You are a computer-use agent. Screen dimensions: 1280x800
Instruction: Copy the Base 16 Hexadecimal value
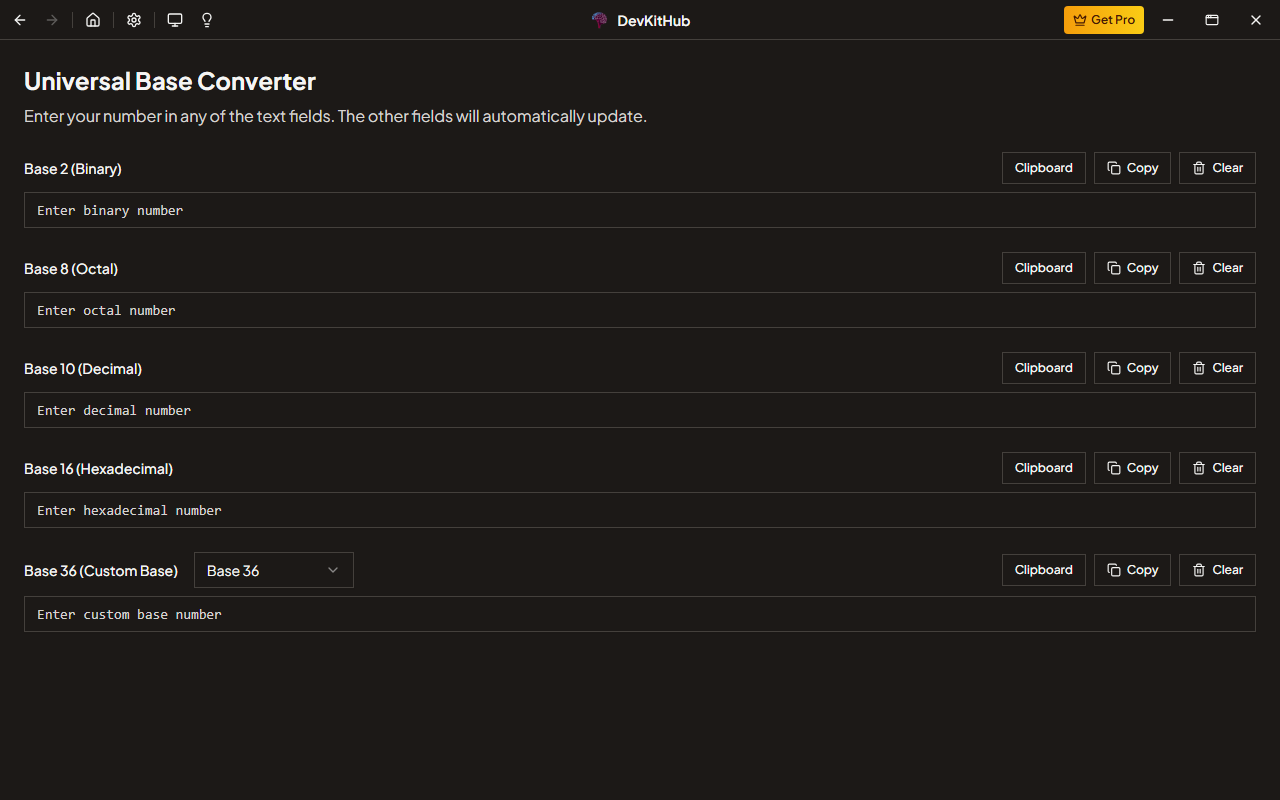point(1132,468)
